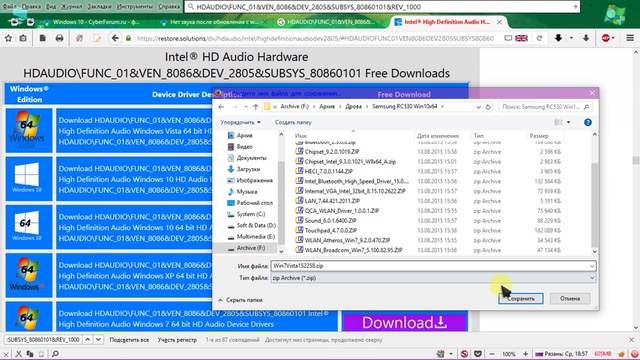Screen dimensions: 640x360
Task: Sort by 'Дата изменения' column header
Action: 438,136
